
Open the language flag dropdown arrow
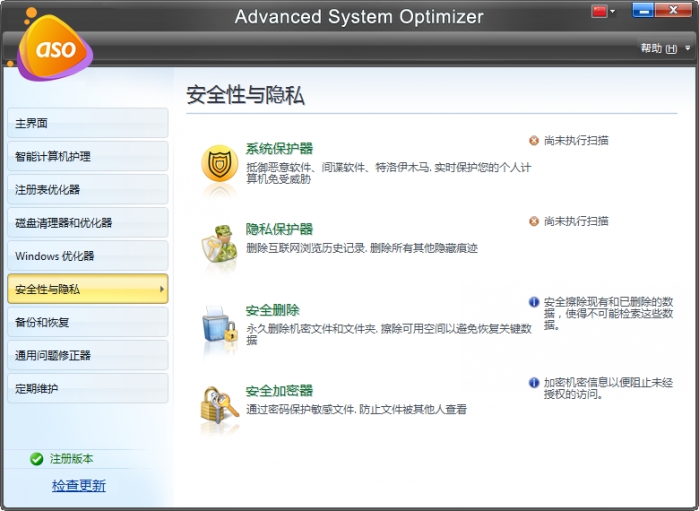pyautogui.click(x=613, y=12)
